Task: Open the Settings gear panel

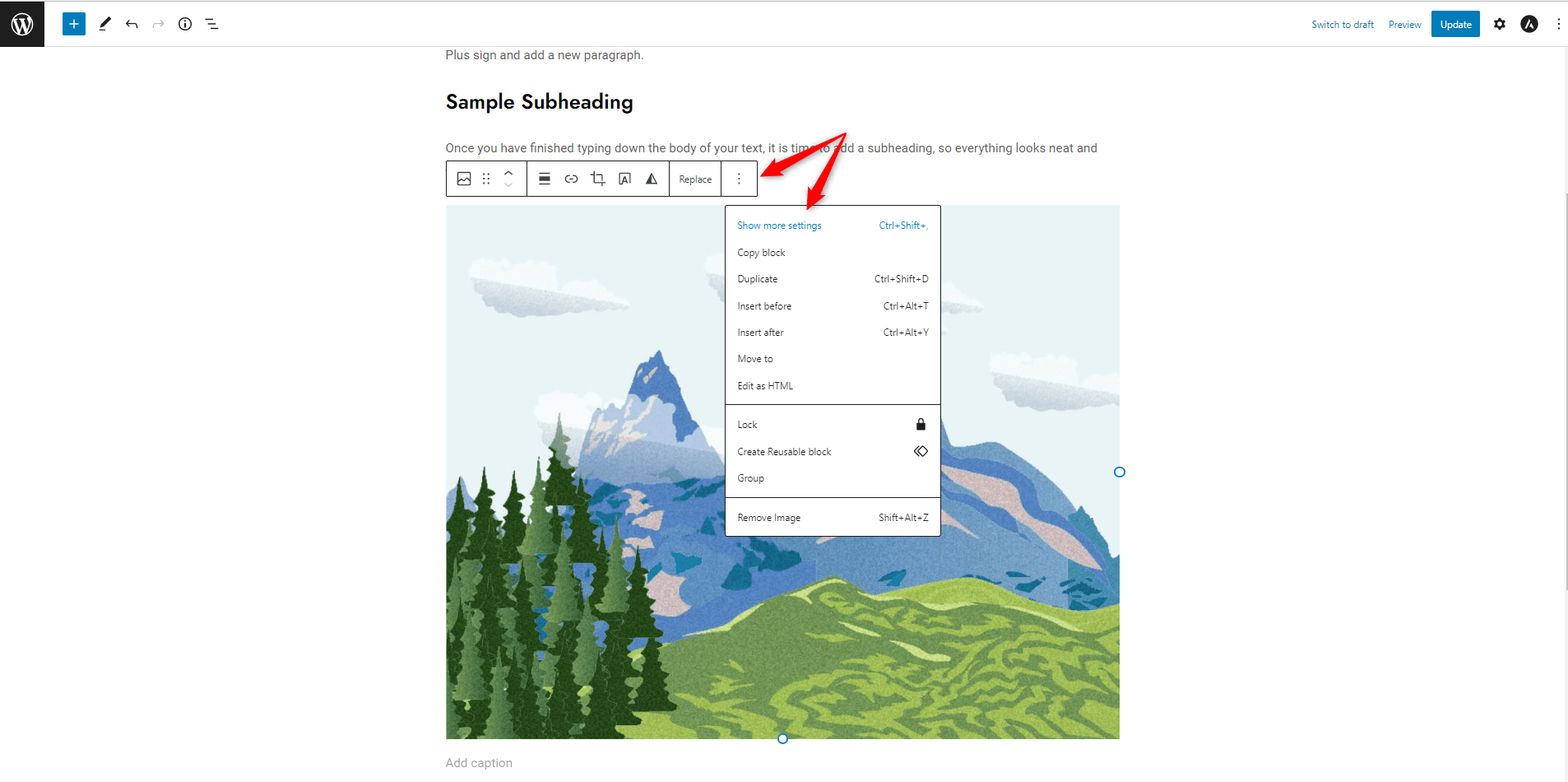Action: [1500, 24]
